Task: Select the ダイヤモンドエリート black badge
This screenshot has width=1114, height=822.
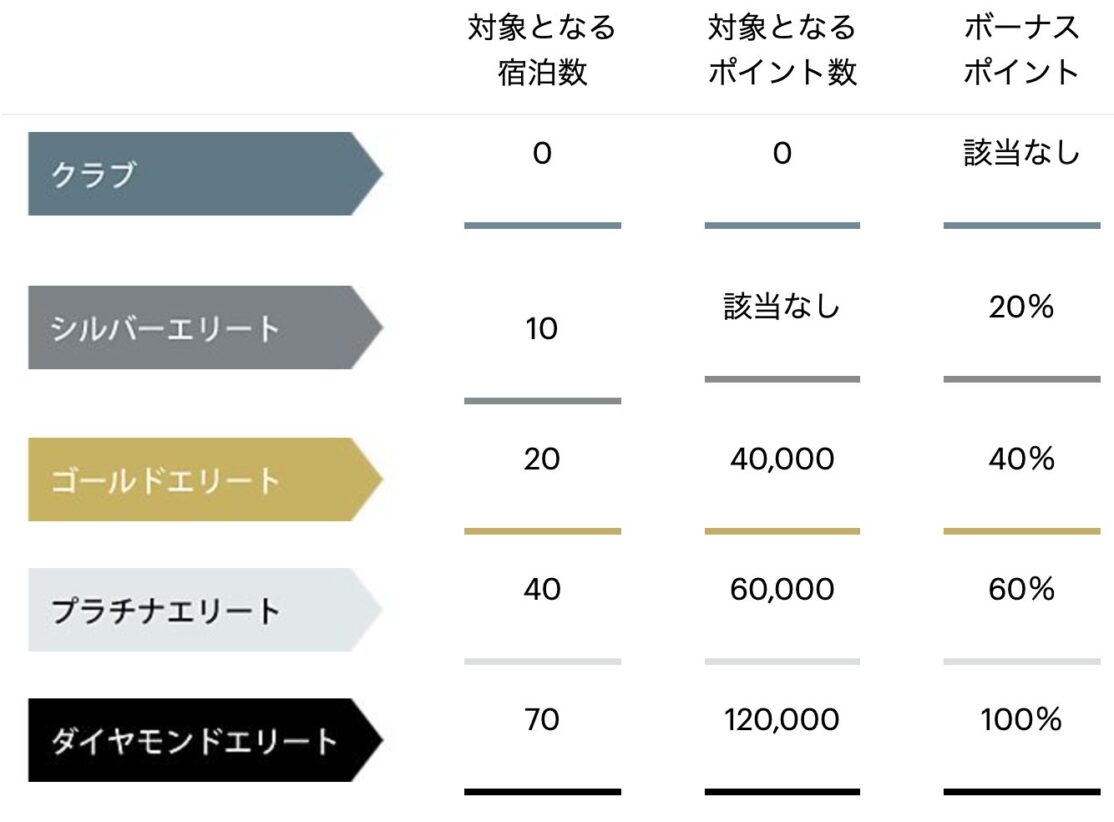Action: pos(205,740)
